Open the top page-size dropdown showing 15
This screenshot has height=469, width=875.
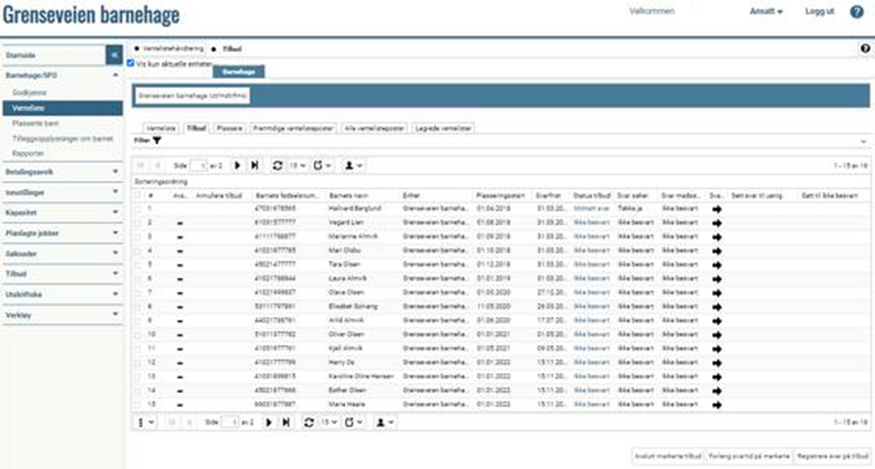coord(299,165)
